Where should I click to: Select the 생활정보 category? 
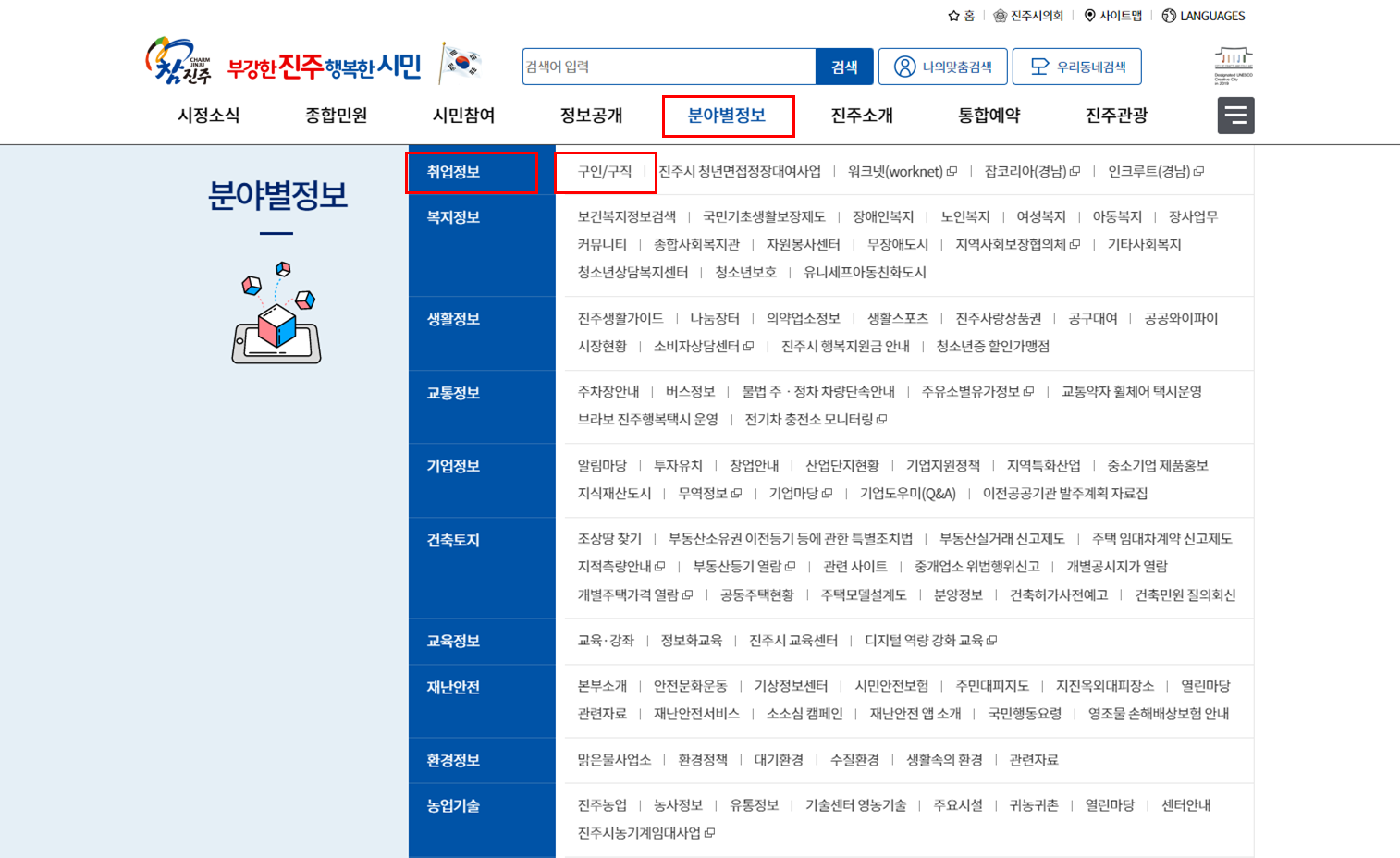[x=453, y=319]
